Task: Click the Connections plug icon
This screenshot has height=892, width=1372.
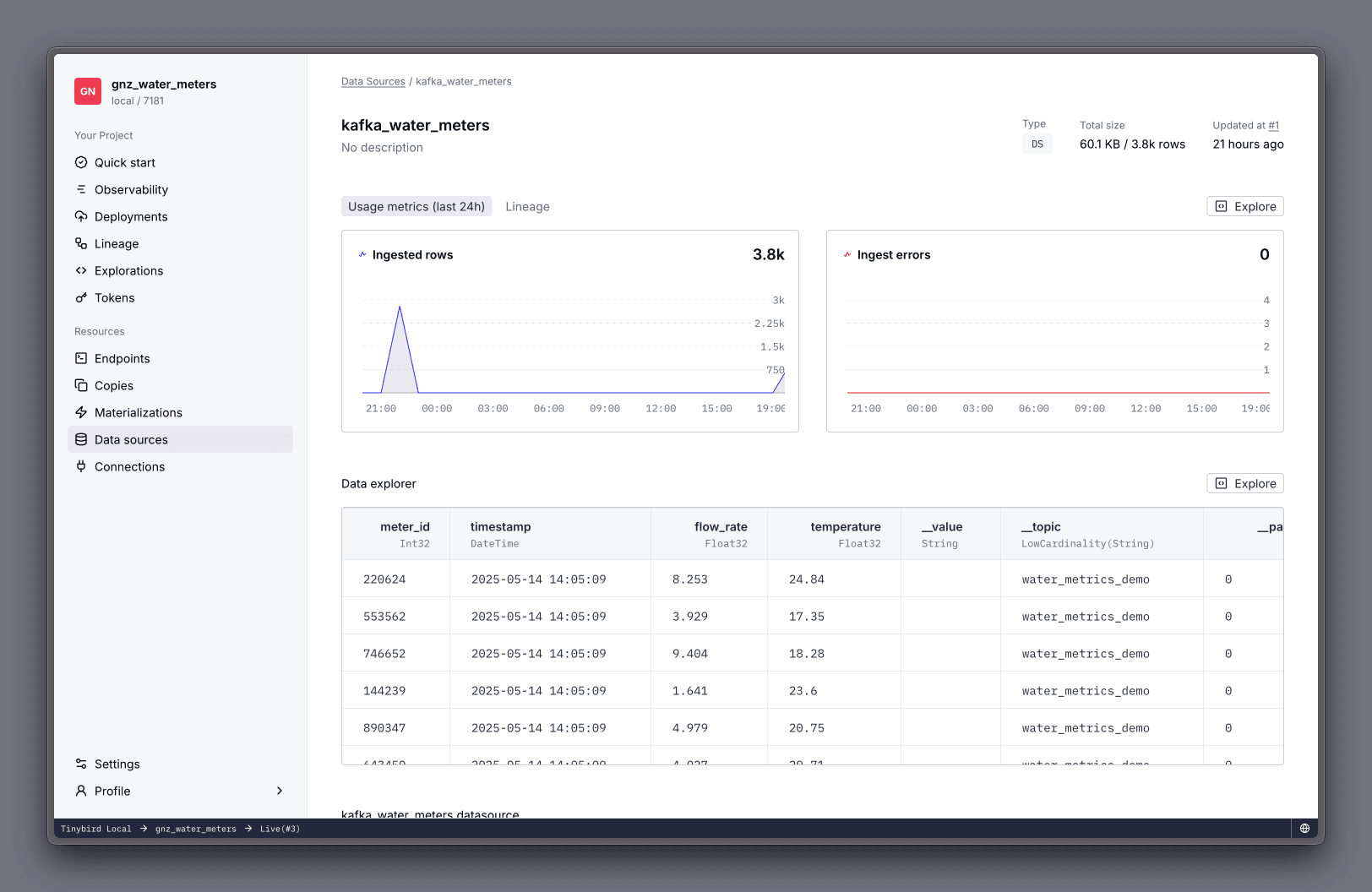Action: tap(81, 466)
